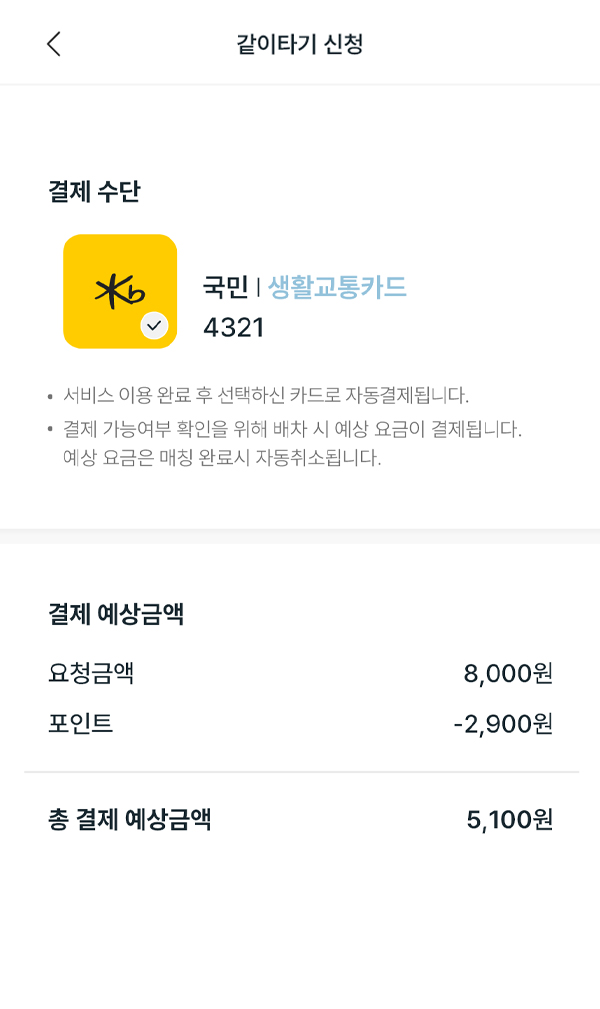Click the 자동취소 notice line
This screenshot has height=1009, width=600.
(x=222, y=458)
